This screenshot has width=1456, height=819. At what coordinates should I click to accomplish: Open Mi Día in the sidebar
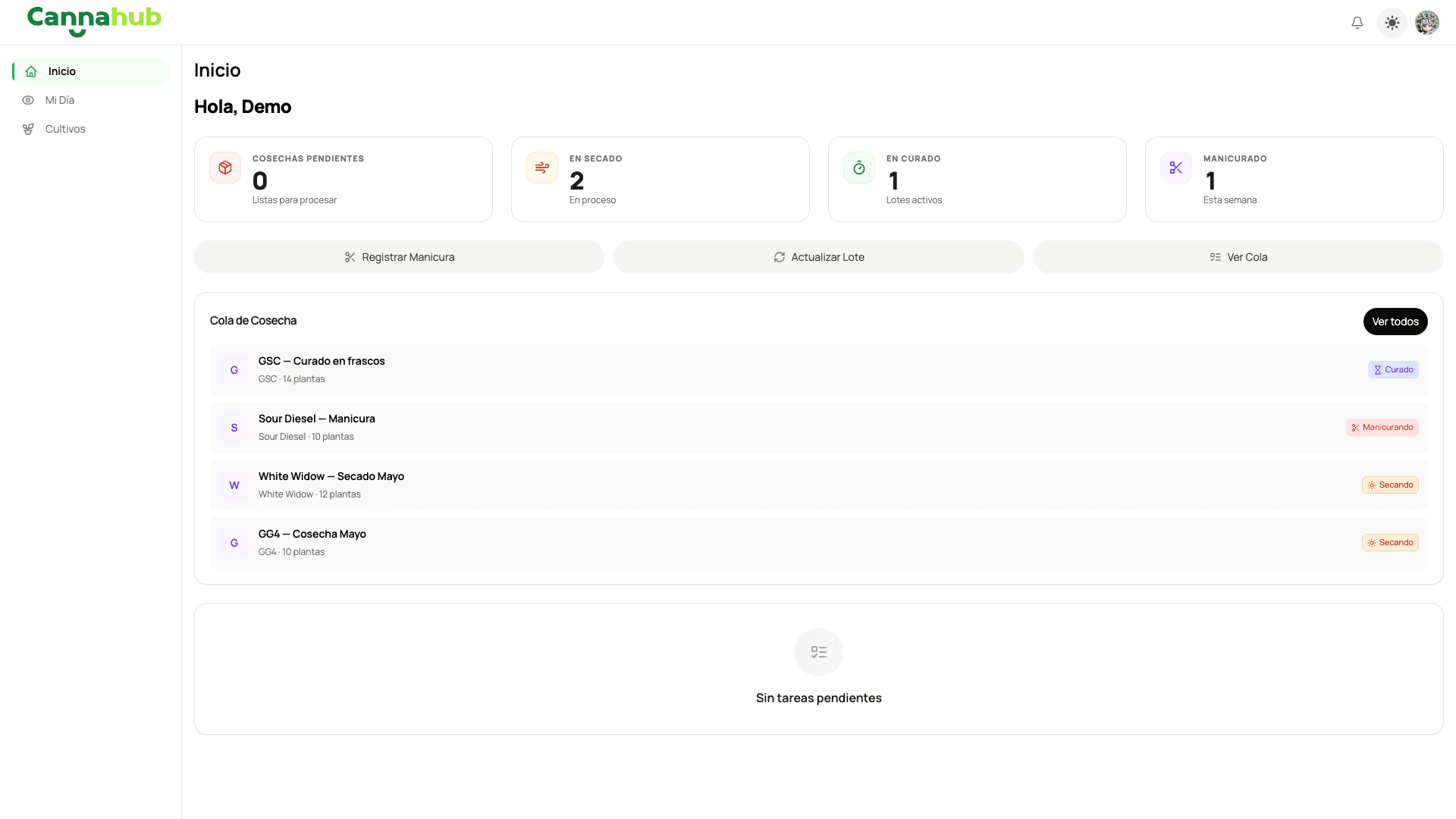click(x=91, y=100)
